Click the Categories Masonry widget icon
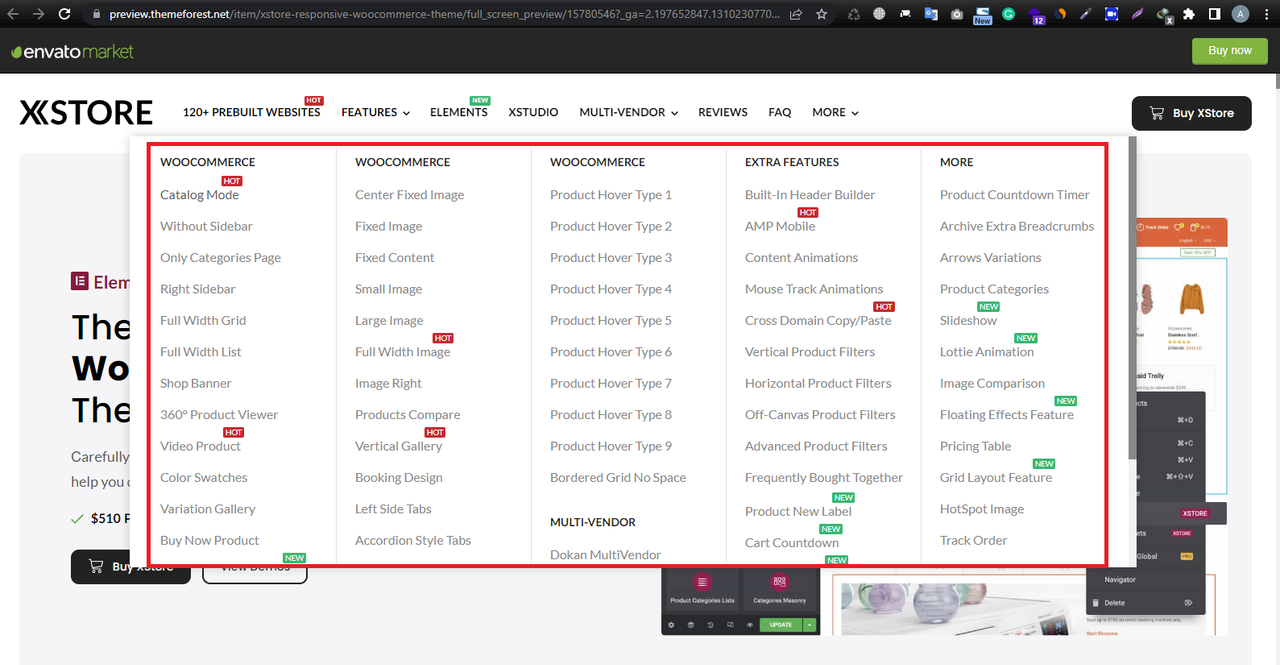The height and width of the screenshot is (665, 1280). [x=780, y=583]
